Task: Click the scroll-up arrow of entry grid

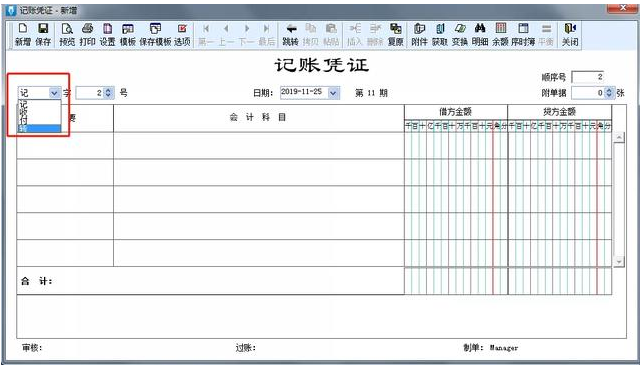Action: pos(619,138)
